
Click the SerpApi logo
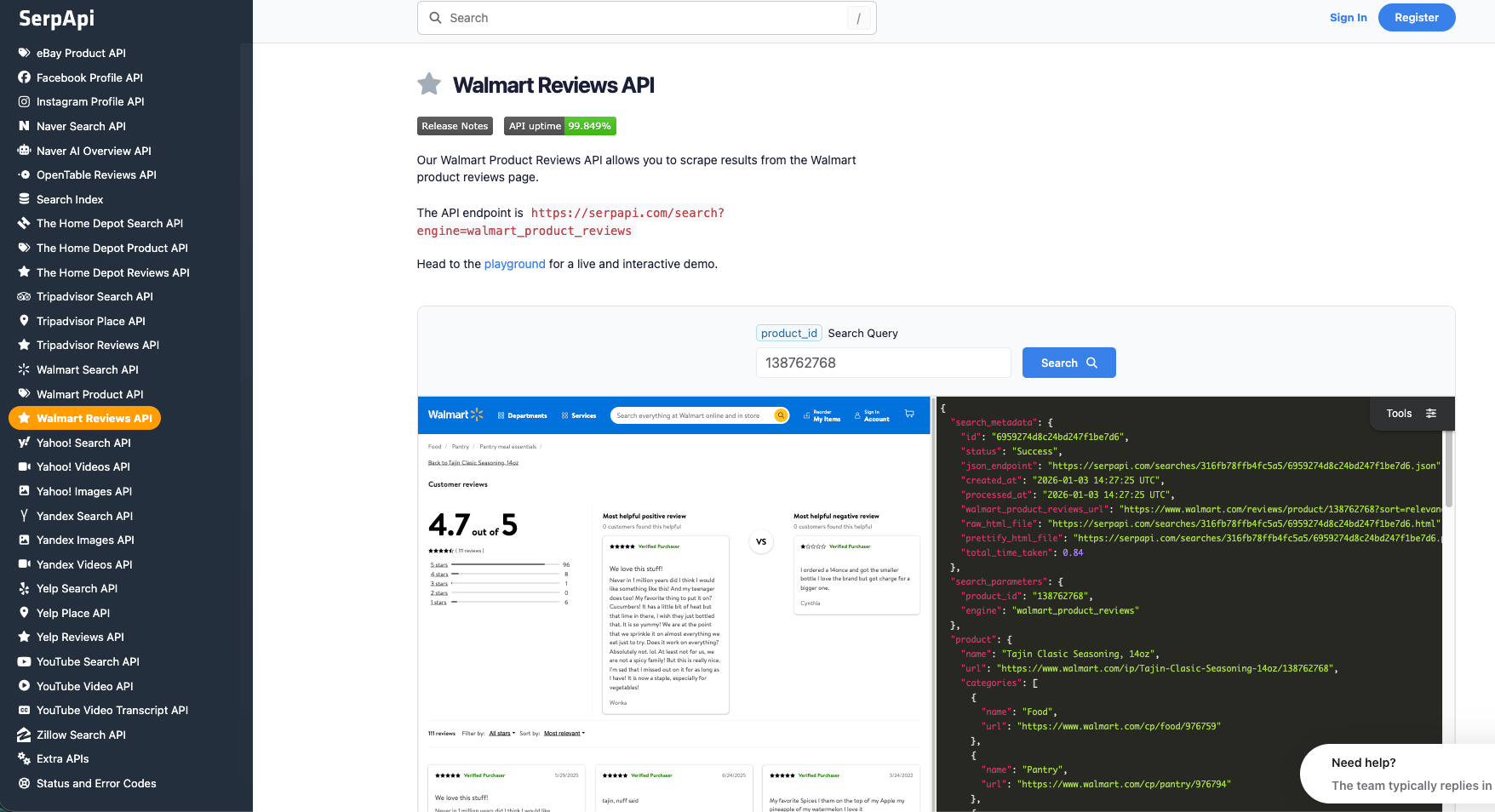(x=56, y=18)
